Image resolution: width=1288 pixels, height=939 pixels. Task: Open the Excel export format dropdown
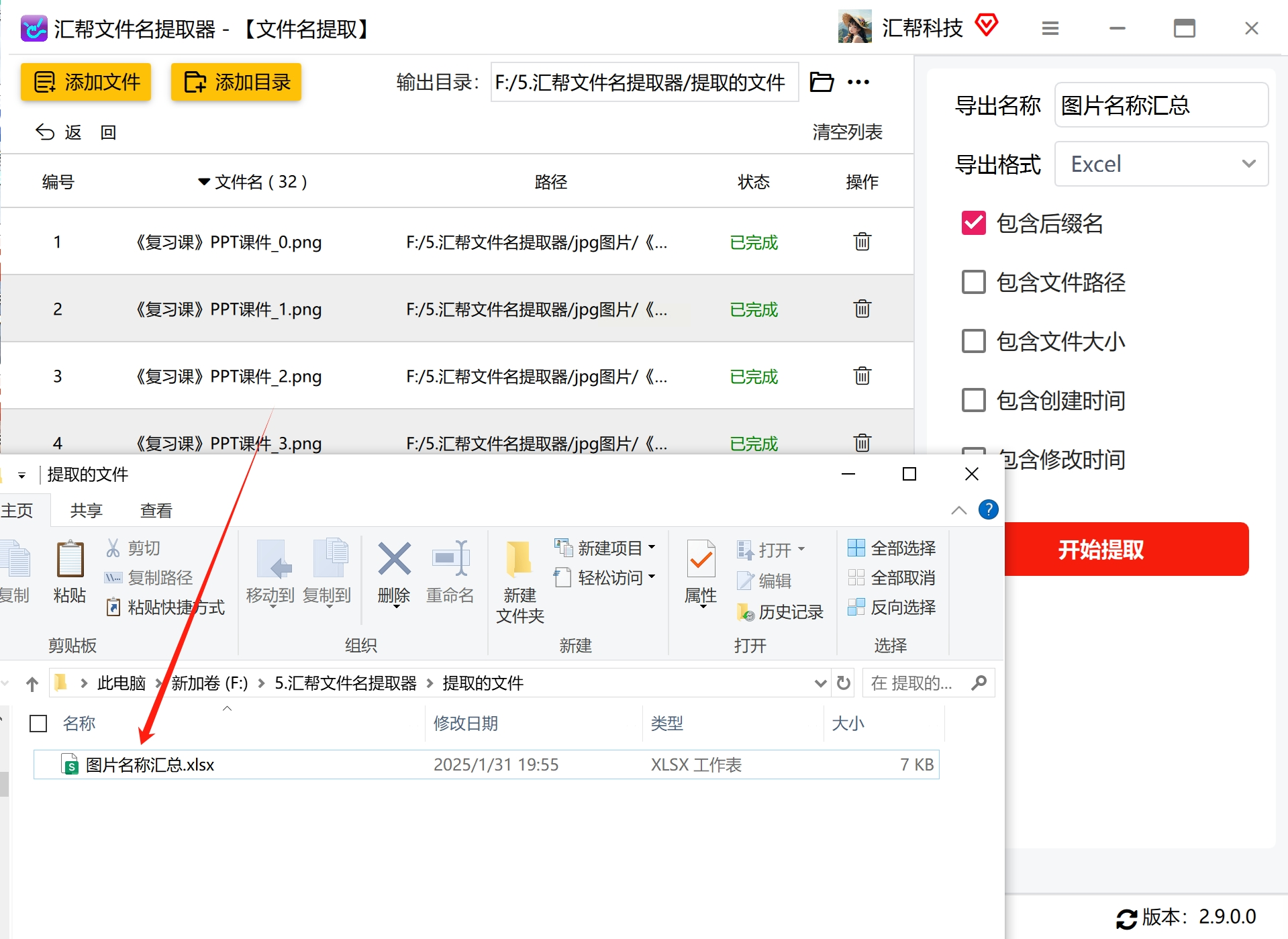tap(1161, 164)
